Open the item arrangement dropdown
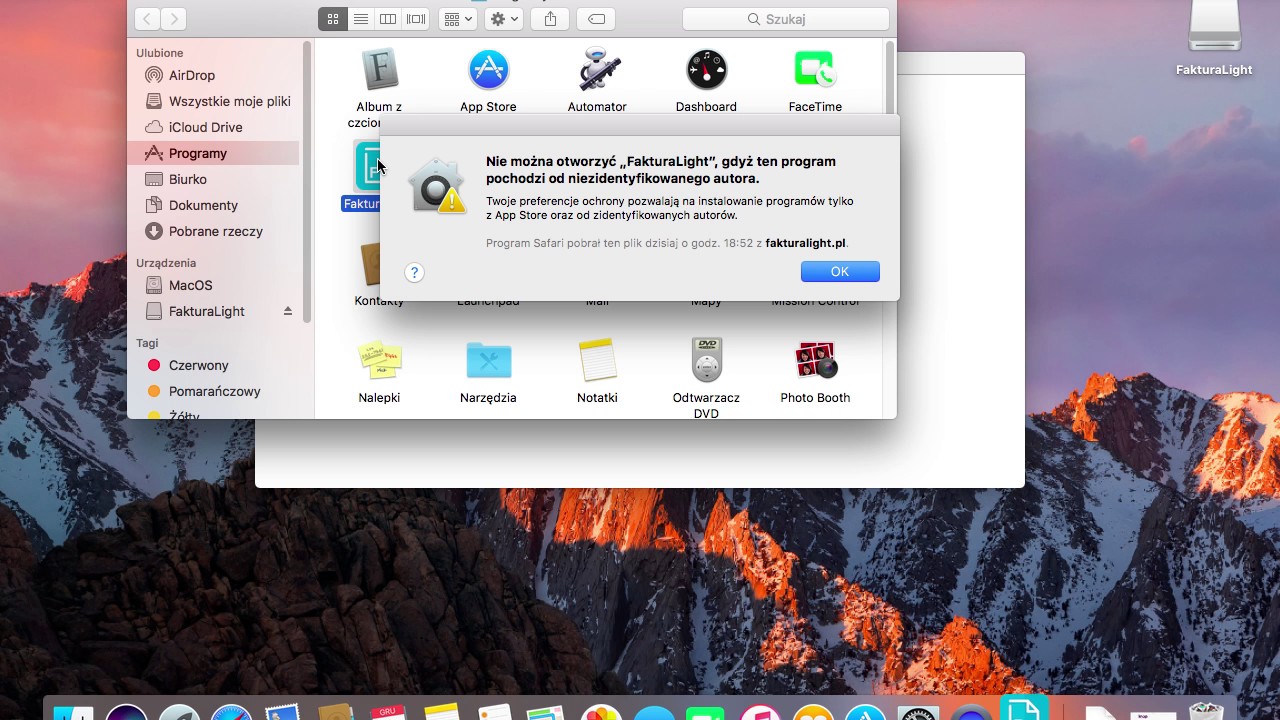The width and height of the screenshot is (1280, 720). [457, 19]
